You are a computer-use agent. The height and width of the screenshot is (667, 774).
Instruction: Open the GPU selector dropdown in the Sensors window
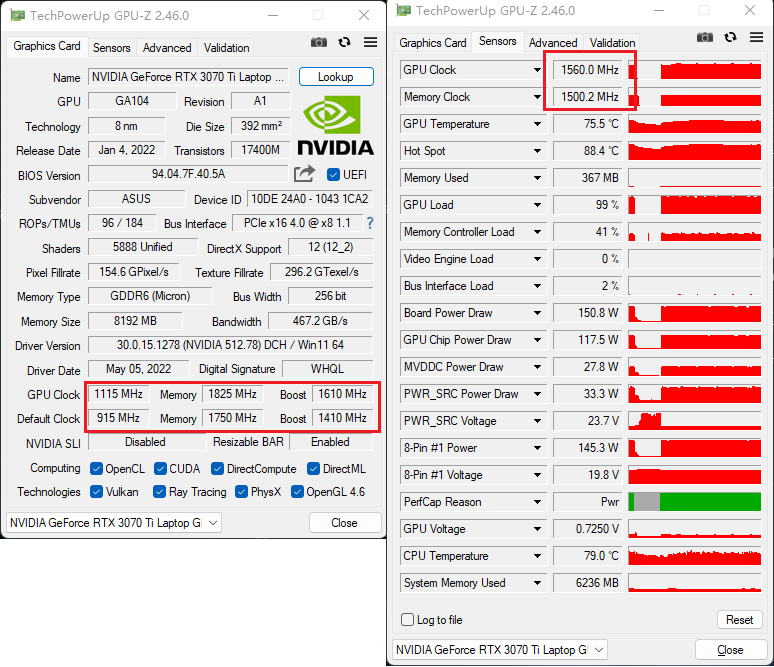click(500, 650)
